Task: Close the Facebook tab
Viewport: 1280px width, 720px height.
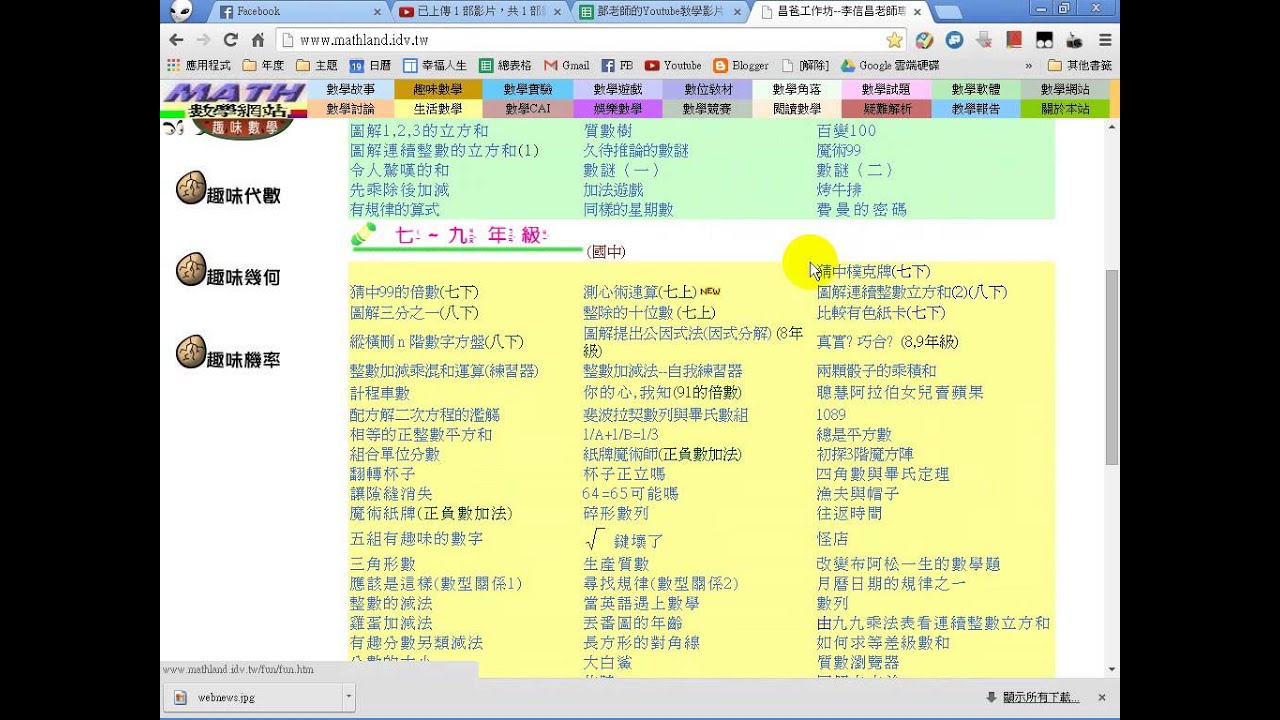Action: [x=377, y=12]
